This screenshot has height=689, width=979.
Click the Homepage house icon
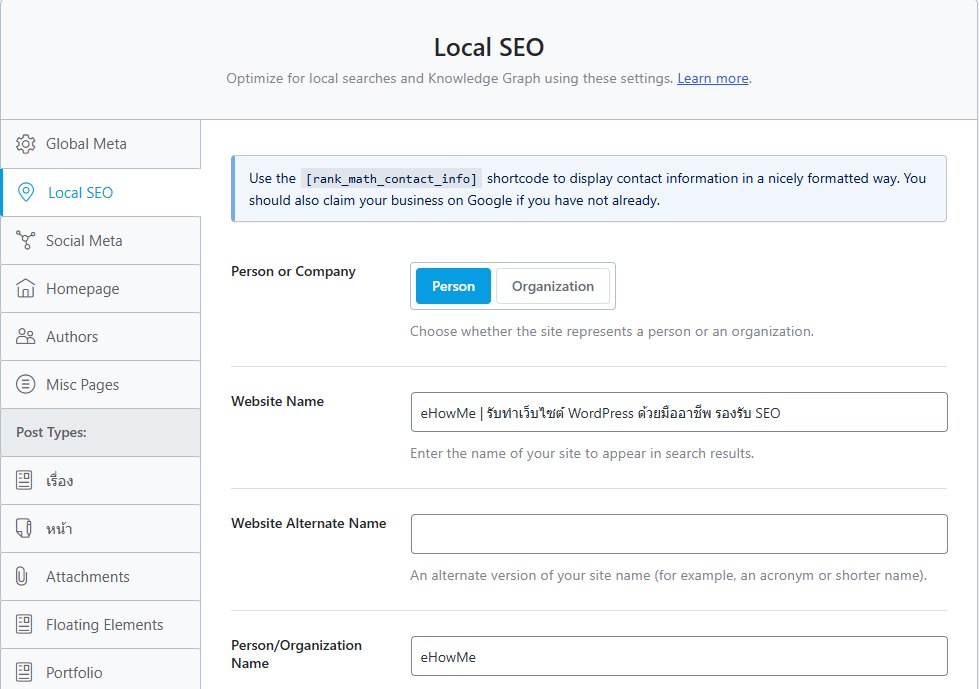(26, 288)
